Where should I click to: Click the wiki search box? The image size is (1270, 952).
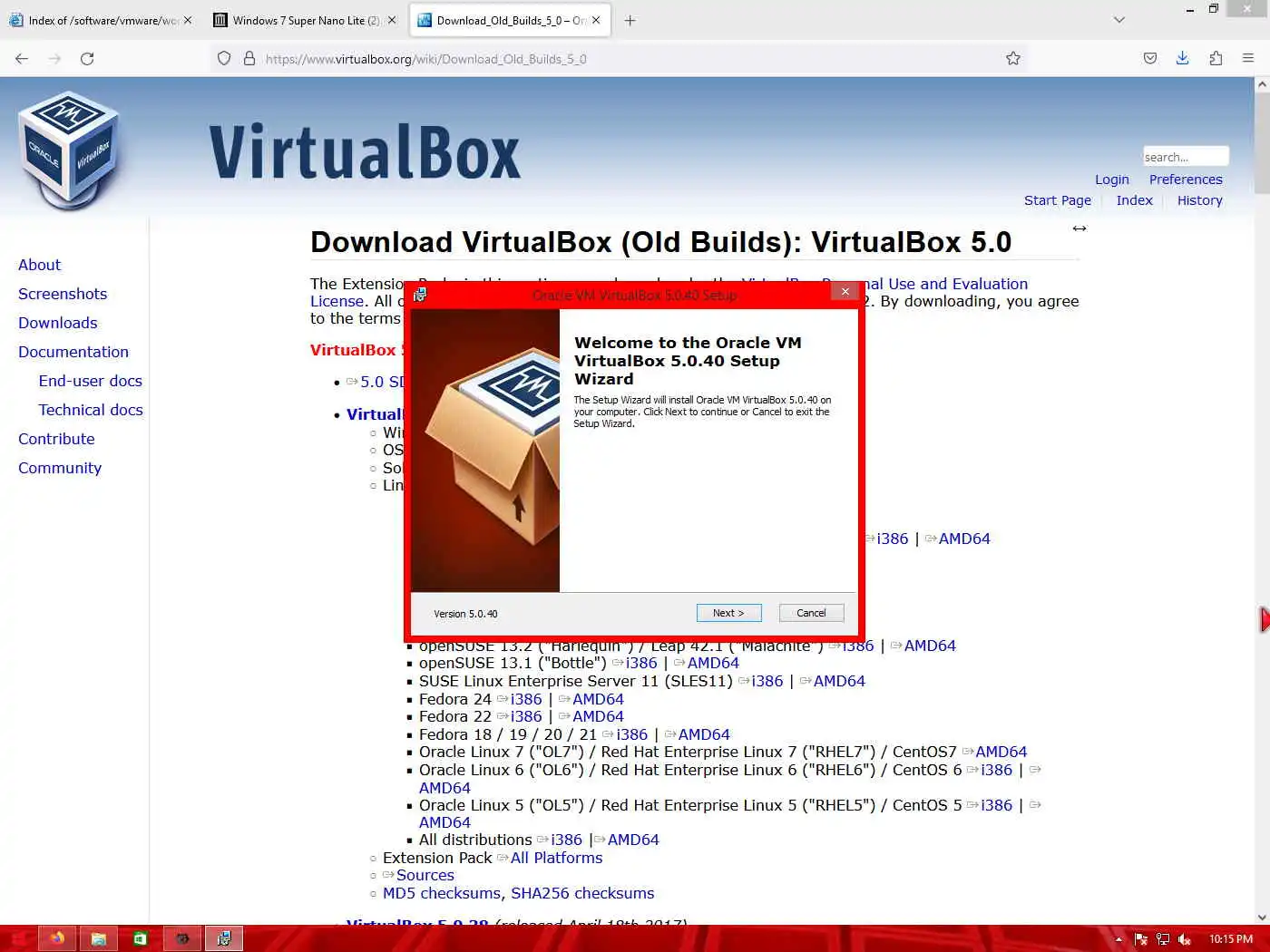[1186, 157]
